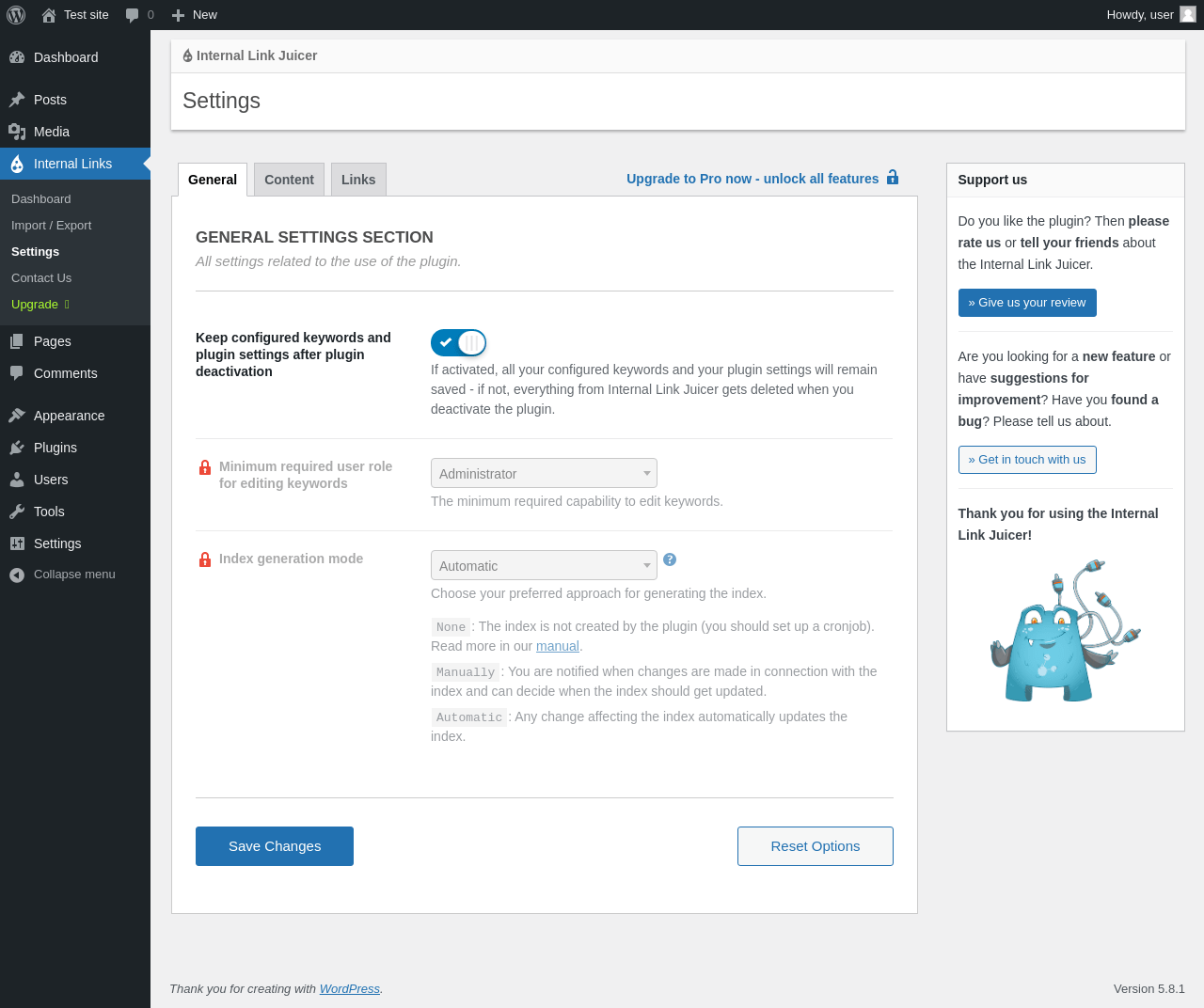Click the Collapse menu arrow icon
Viewport: 1204px width, 1008px height.
[x=17, y=575]
